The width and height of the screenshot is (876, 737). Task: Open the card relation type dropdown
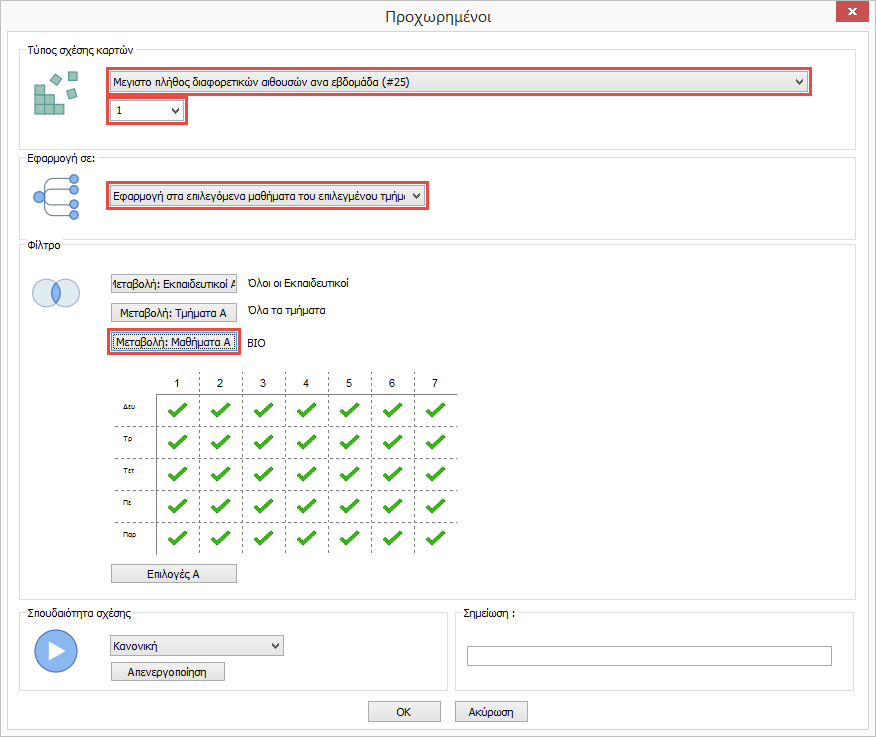tap(457, 82)
